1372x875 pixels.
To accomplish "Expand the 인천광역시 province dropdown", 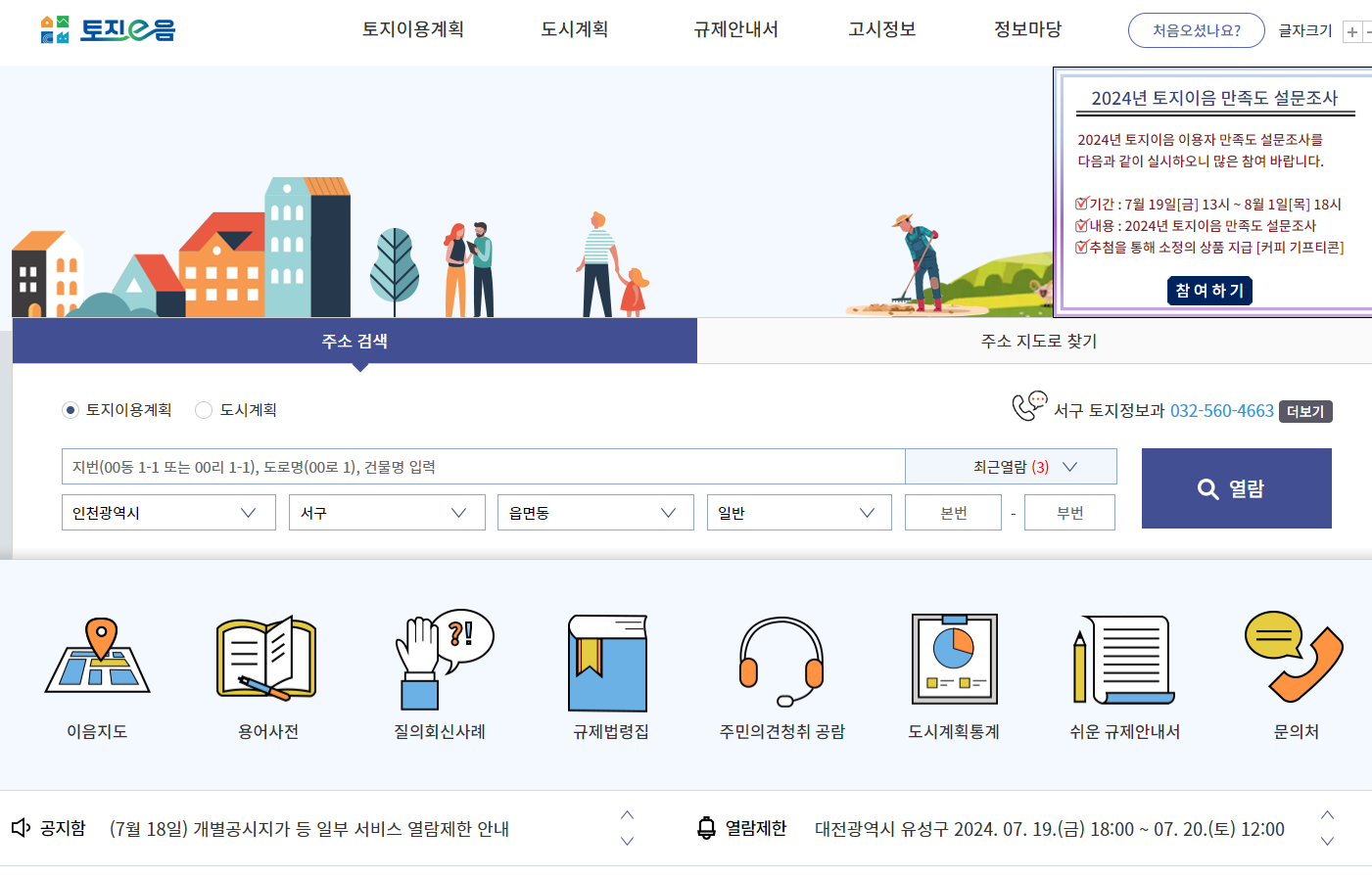I will pos(169,512).
